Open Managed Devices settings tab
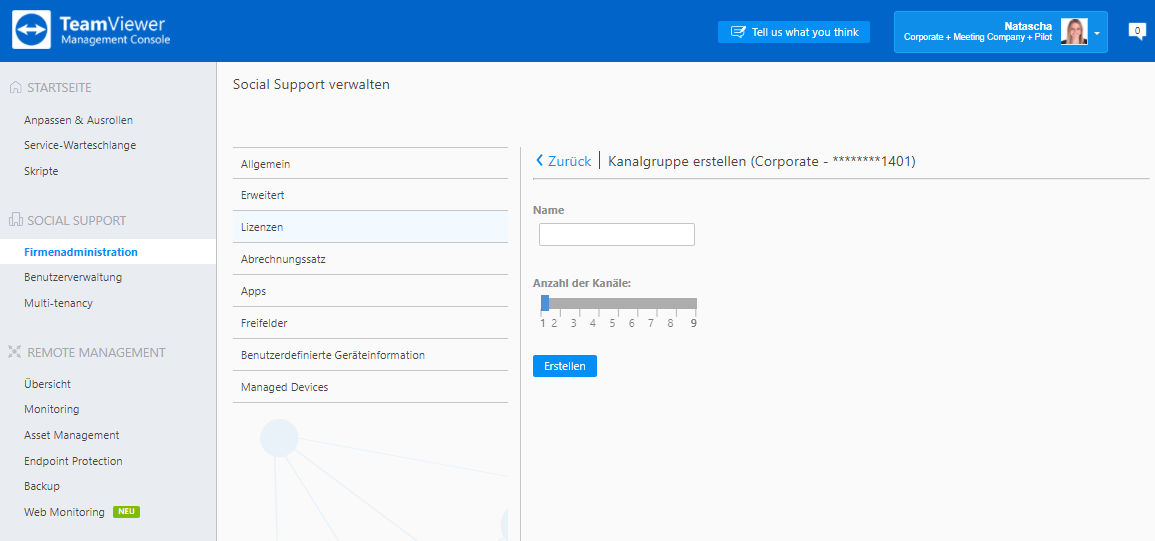Image resolution: width=1155 pixels, height=541 pixels. (x=371, y=387)
